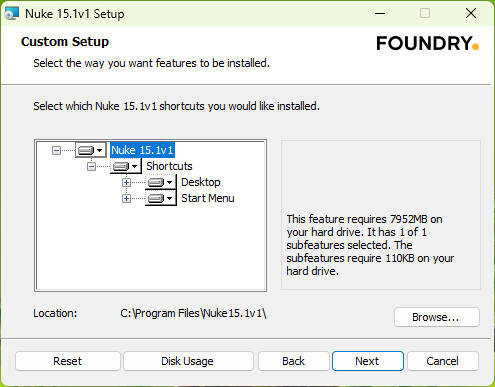Expand the Start Menu tree node

point(126,198)
